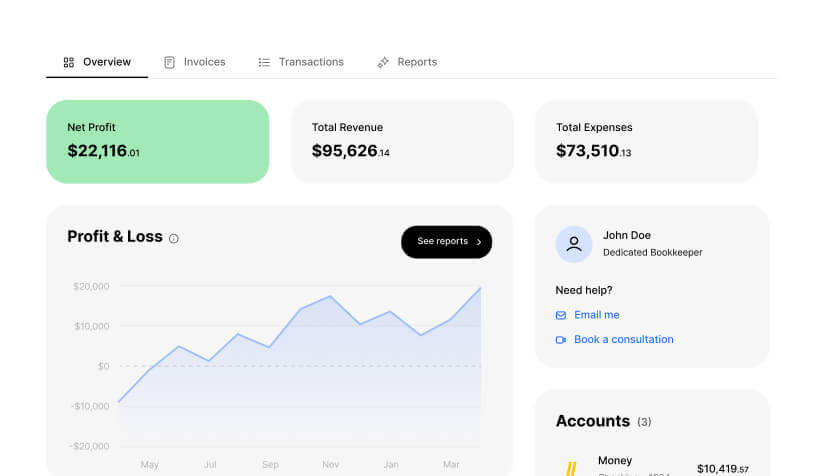Select the Net Profit card

(158, 141)
